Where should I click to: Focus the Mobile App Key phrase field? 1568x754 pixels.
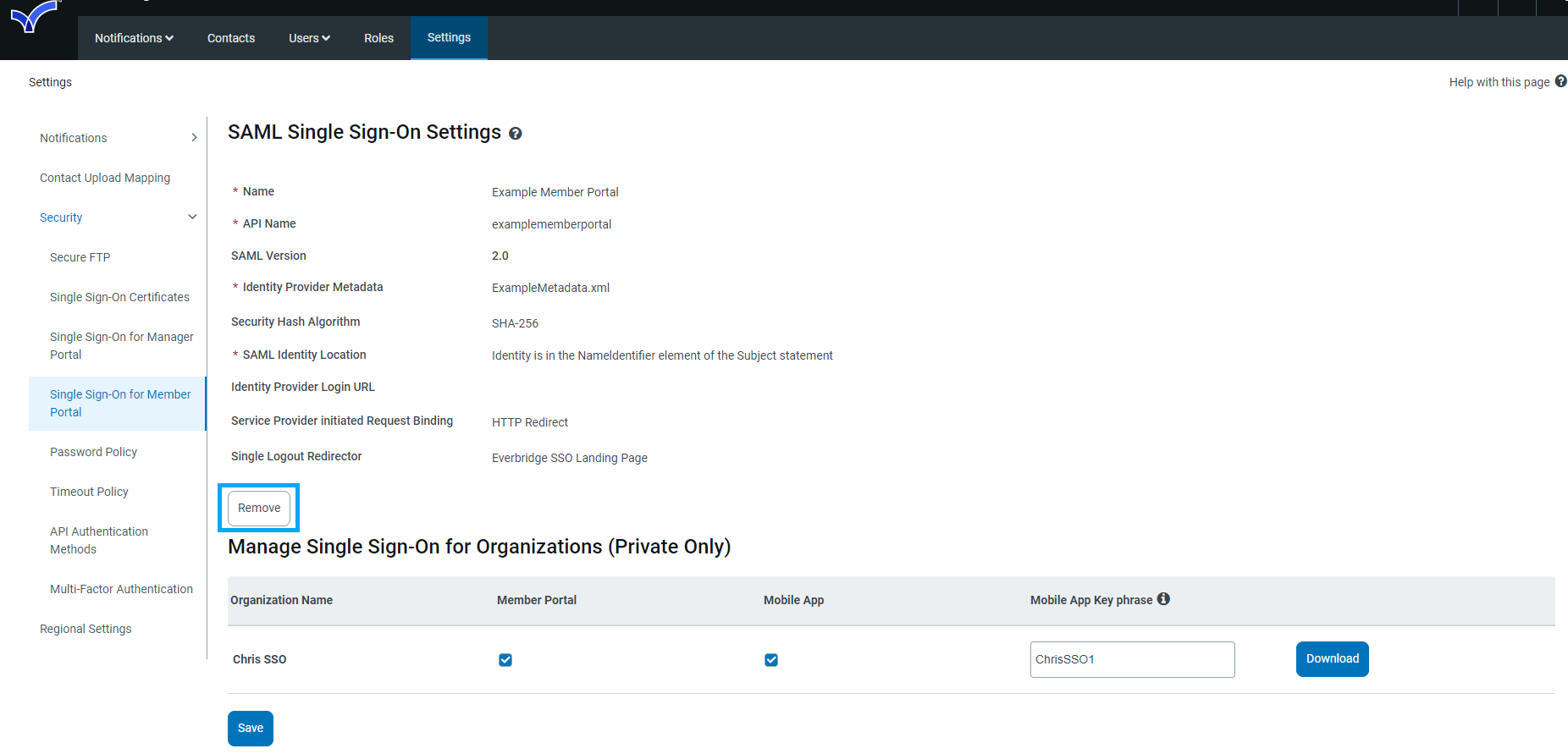point(1132,659)
